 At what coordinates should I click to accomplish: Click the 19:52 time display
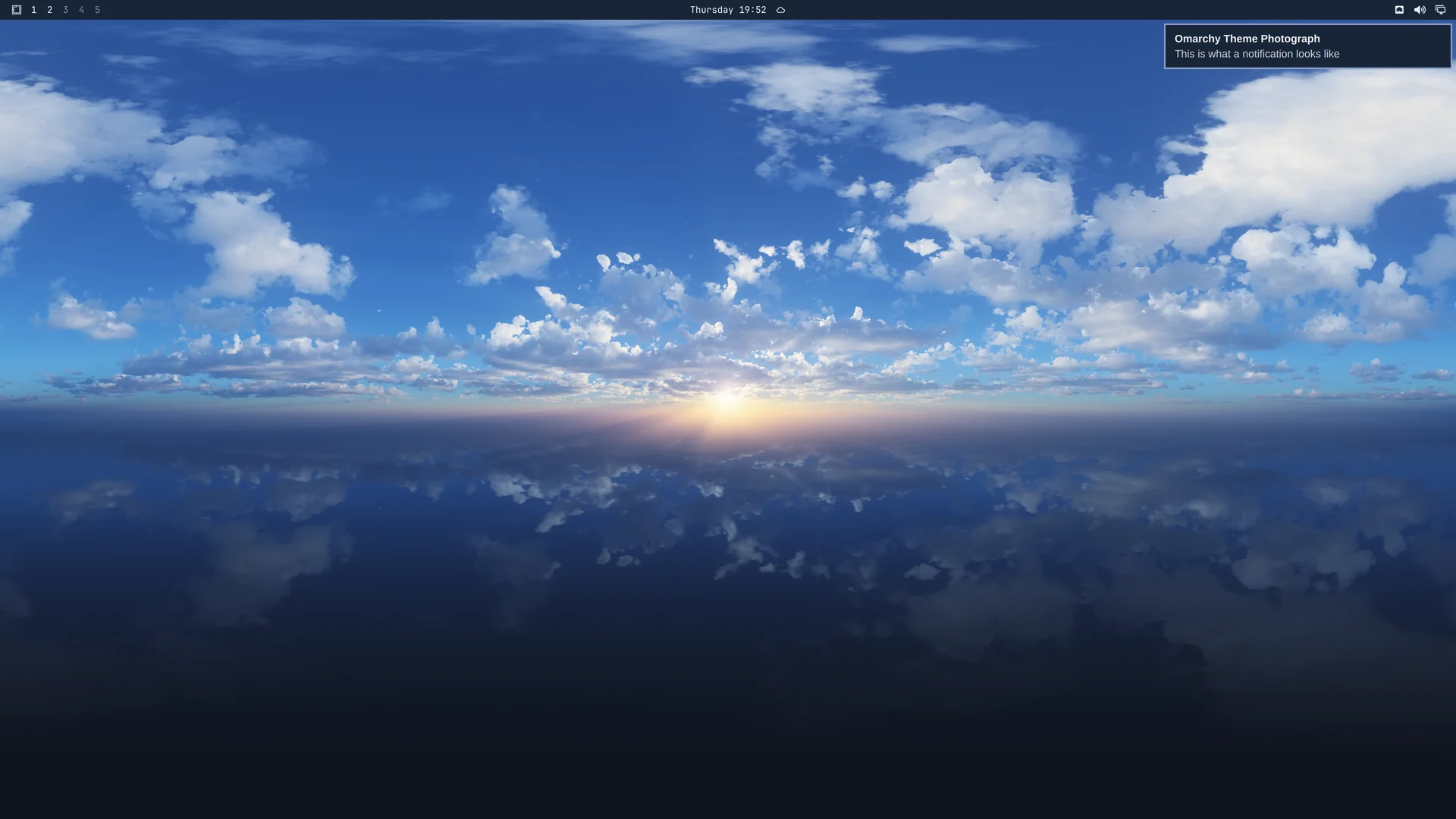click(x=752, y=10)
